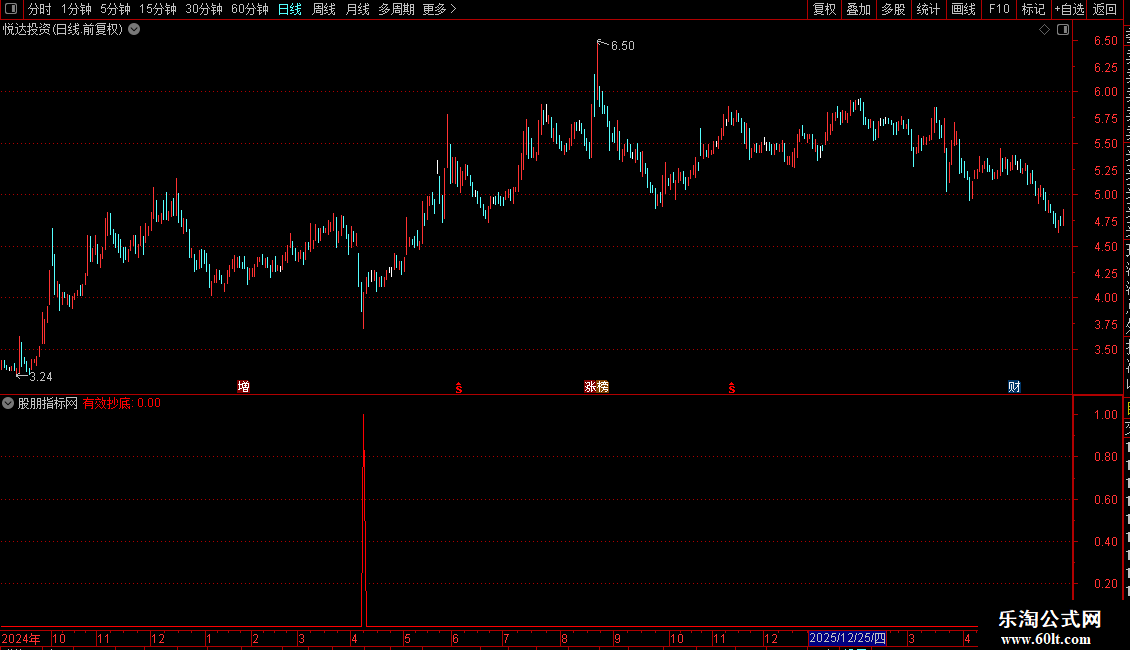1130x650 pixels.
Task: Switch to 分时 intraday view
Action: [x=40, y=9]
